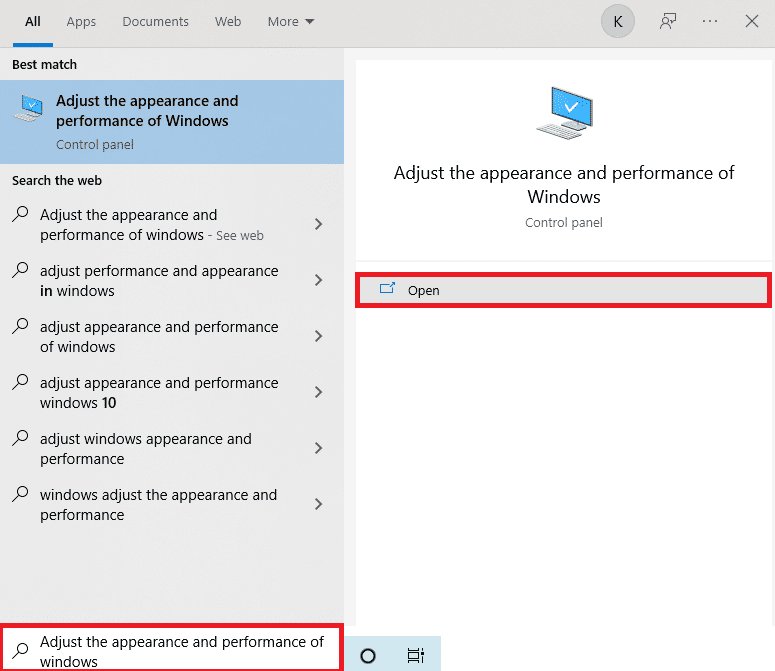Expand the More filter dropdown
Screen dimensions: 775x671
[290, 21]
